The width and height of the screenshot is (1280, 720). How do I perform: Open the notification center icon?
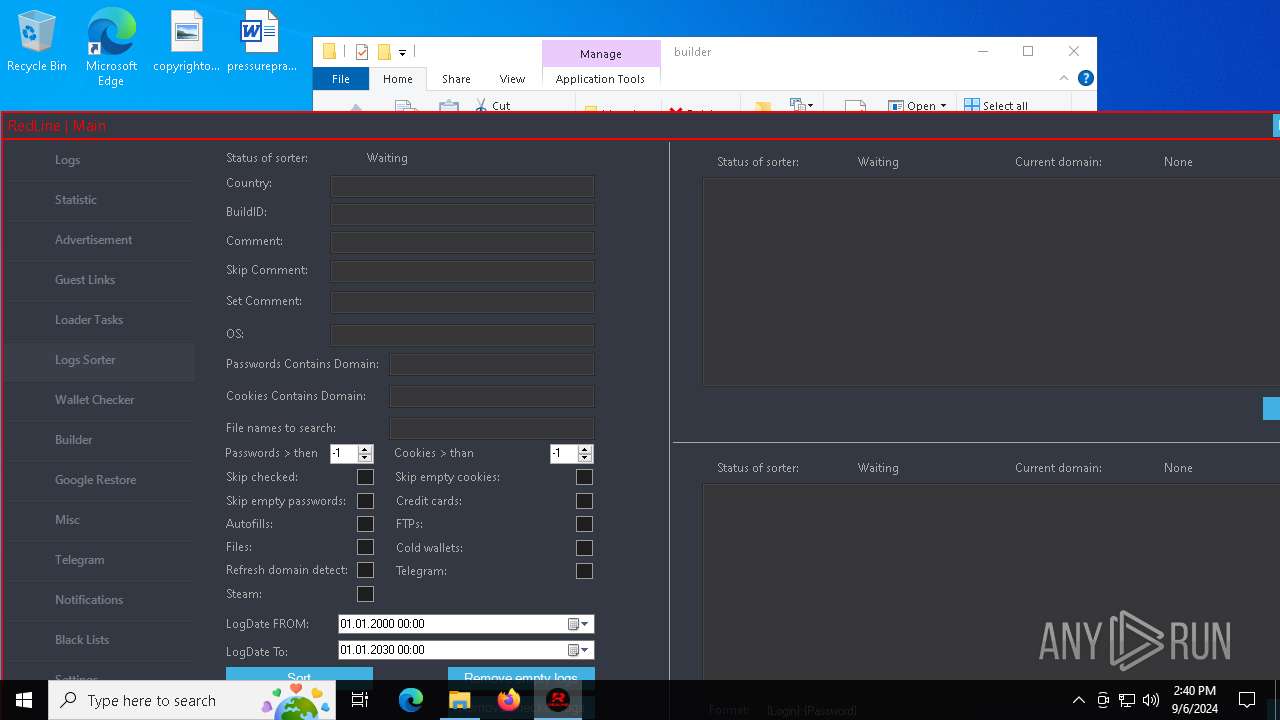(1247, 700)
